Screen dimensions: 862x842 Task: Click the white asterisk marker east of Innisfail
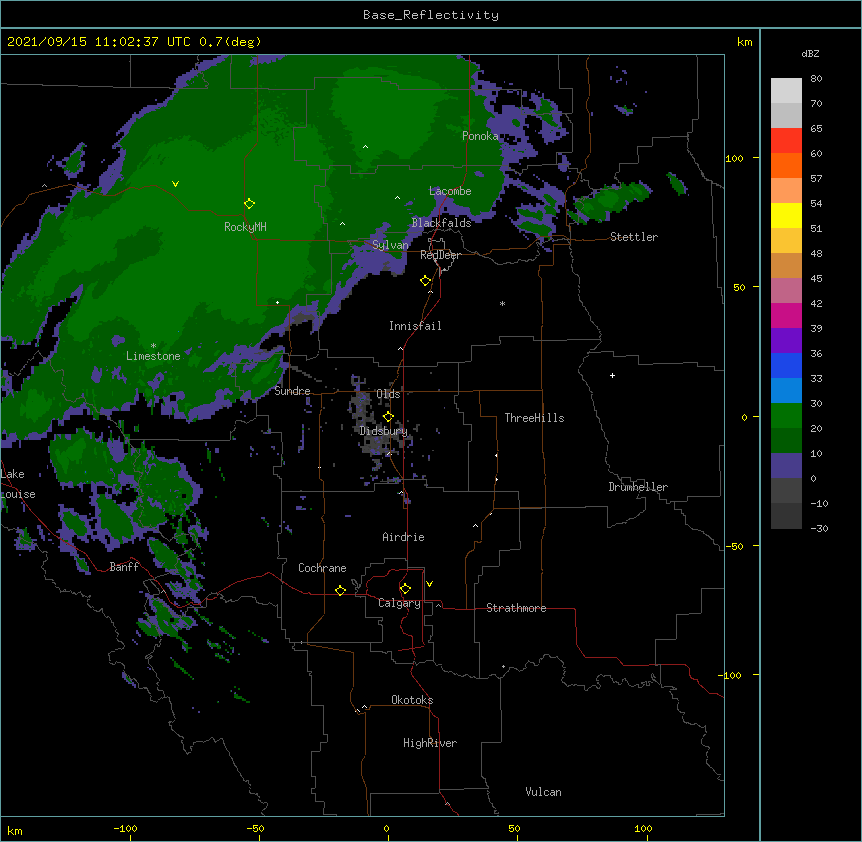502,303
